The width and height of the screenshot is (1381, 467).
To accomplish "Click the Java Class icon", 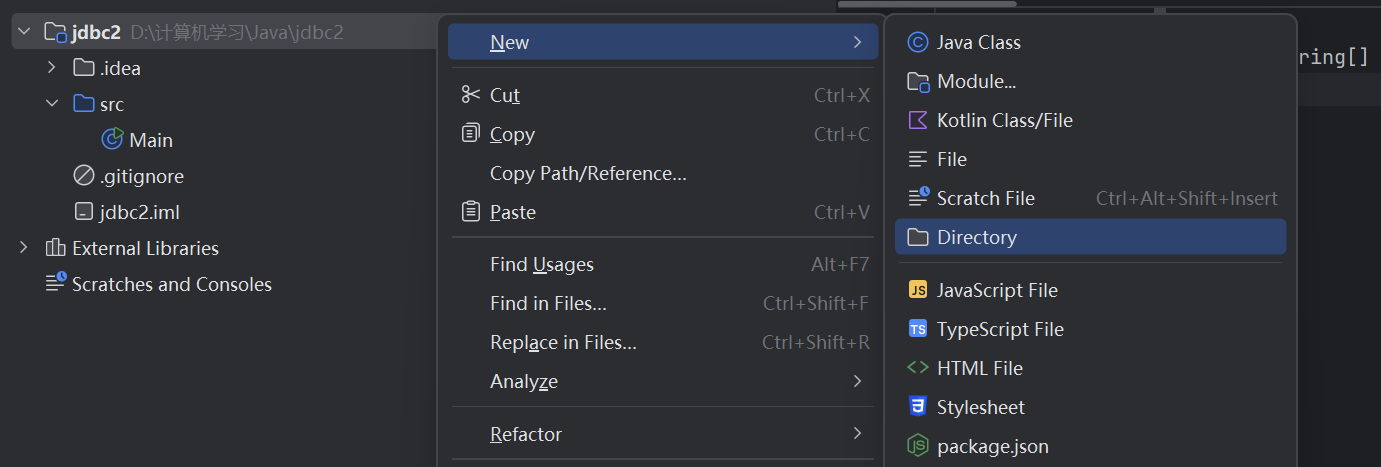I will (x=917, y=42).
